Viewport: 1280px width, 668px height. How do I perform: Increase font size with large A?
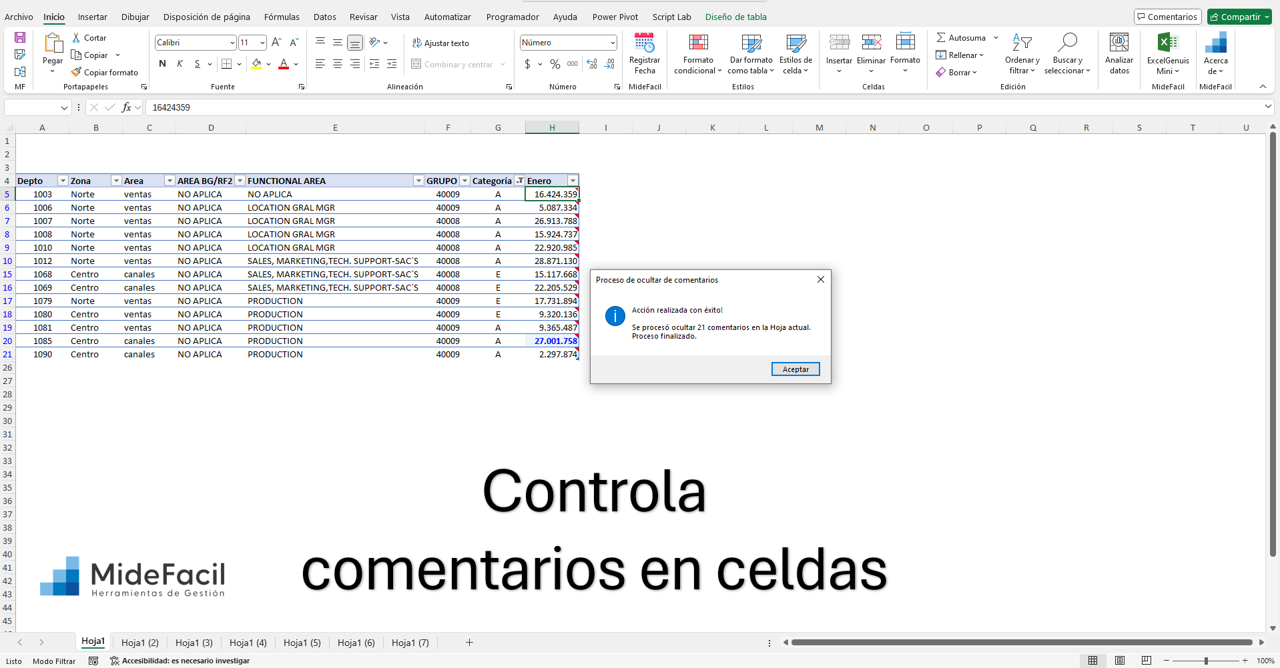pyautogui.click(x=276, y=43)
